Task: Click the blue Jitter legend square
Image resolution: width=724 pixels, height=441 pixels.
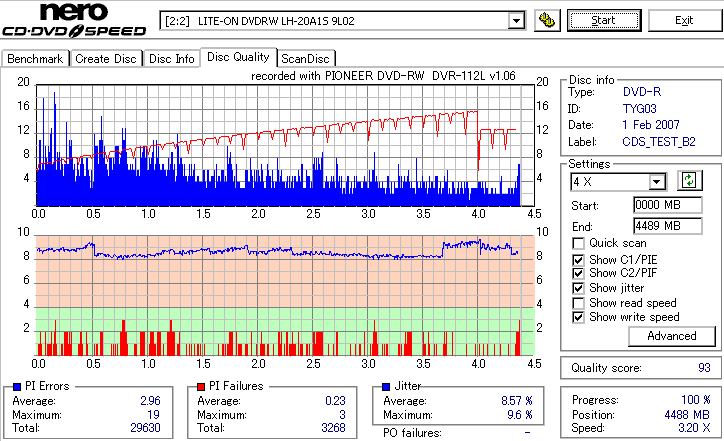Action: pos(386,387)
